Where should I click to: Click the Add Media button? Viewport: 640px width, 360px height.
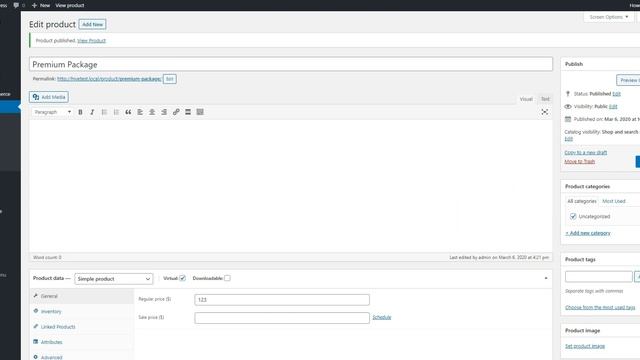pos(49,97)
